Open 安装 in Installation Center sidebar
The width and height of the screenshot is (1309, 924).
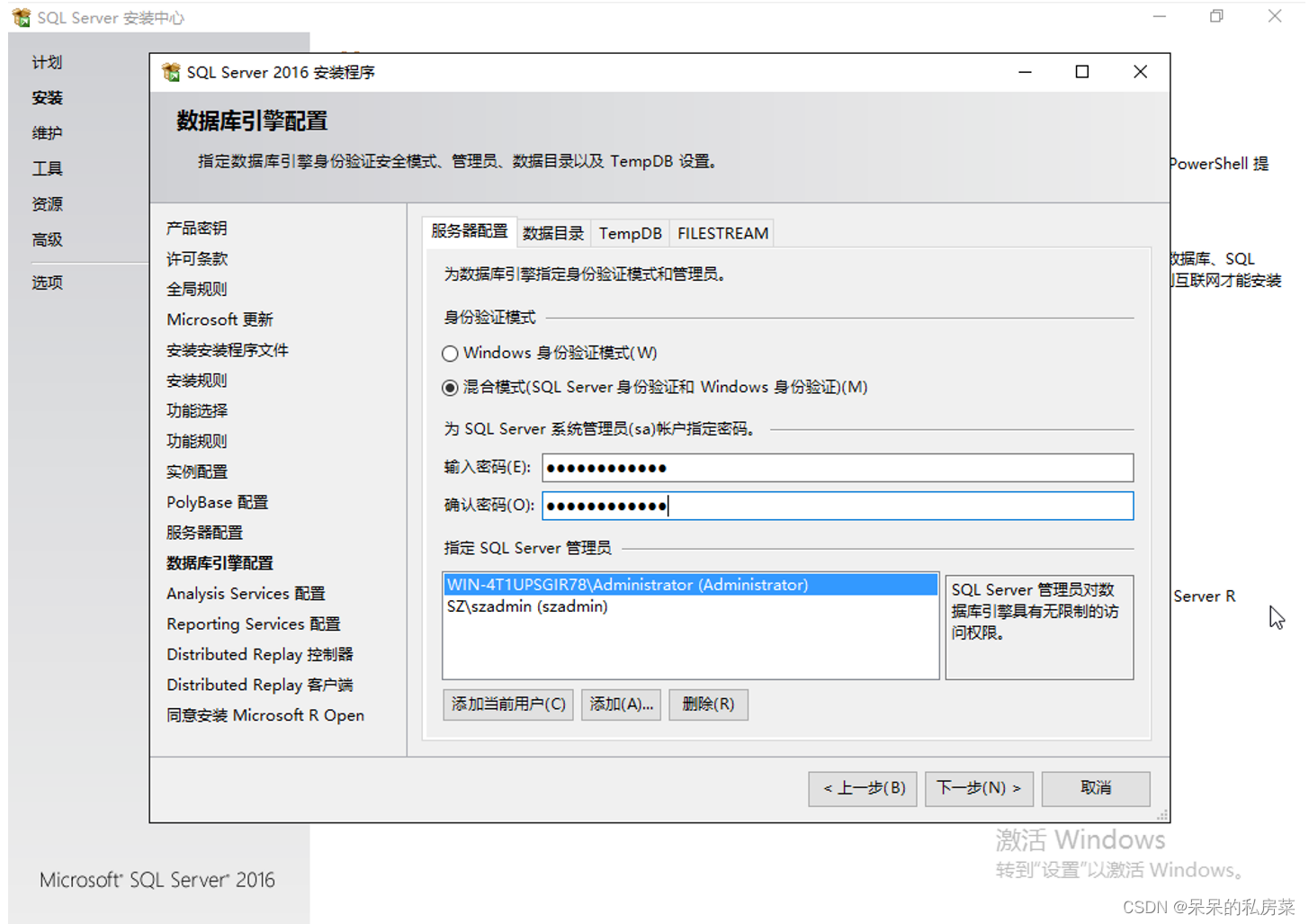(47, 97)
